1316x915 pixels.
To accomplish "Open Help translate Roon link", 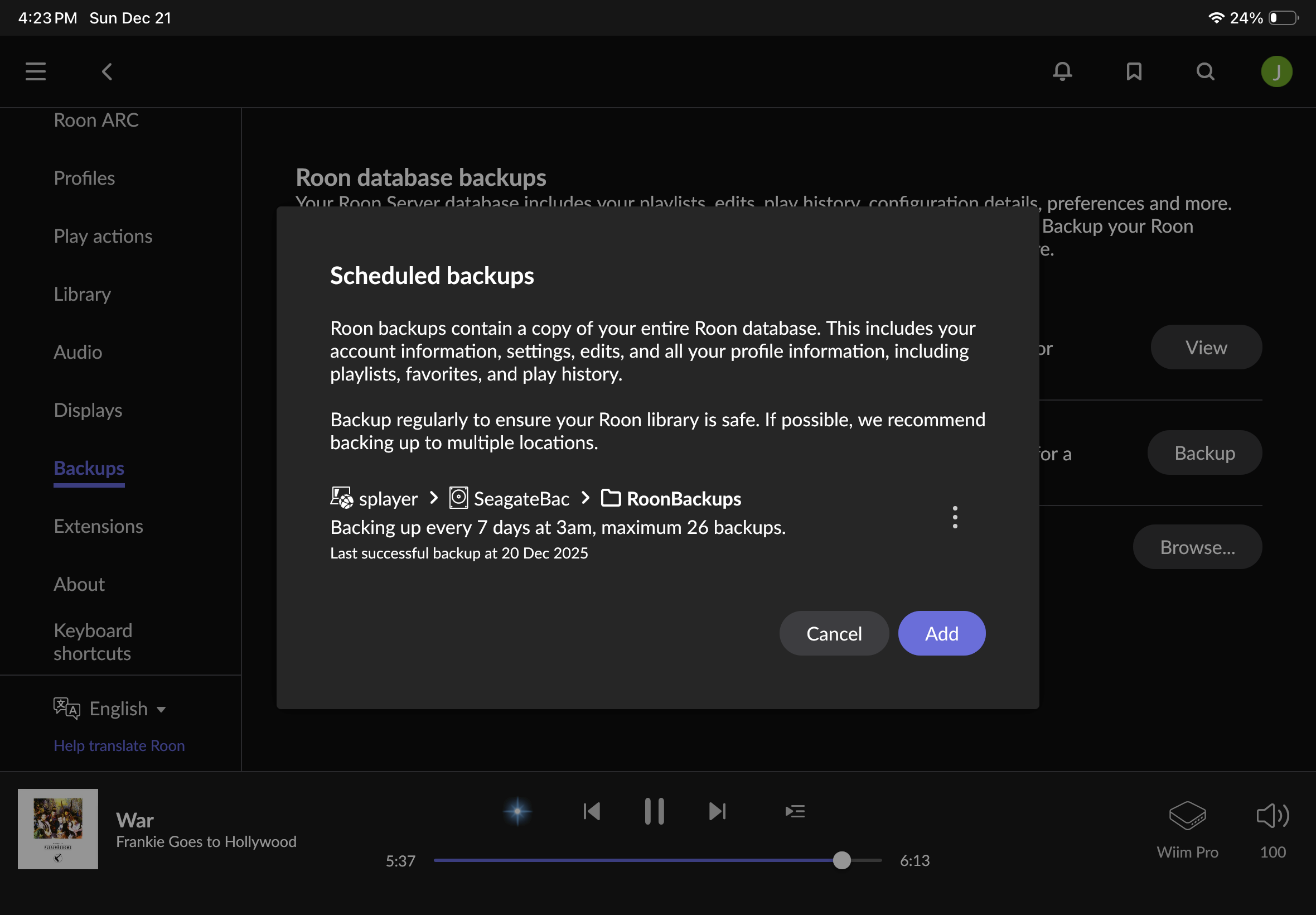I will point(119,745).
